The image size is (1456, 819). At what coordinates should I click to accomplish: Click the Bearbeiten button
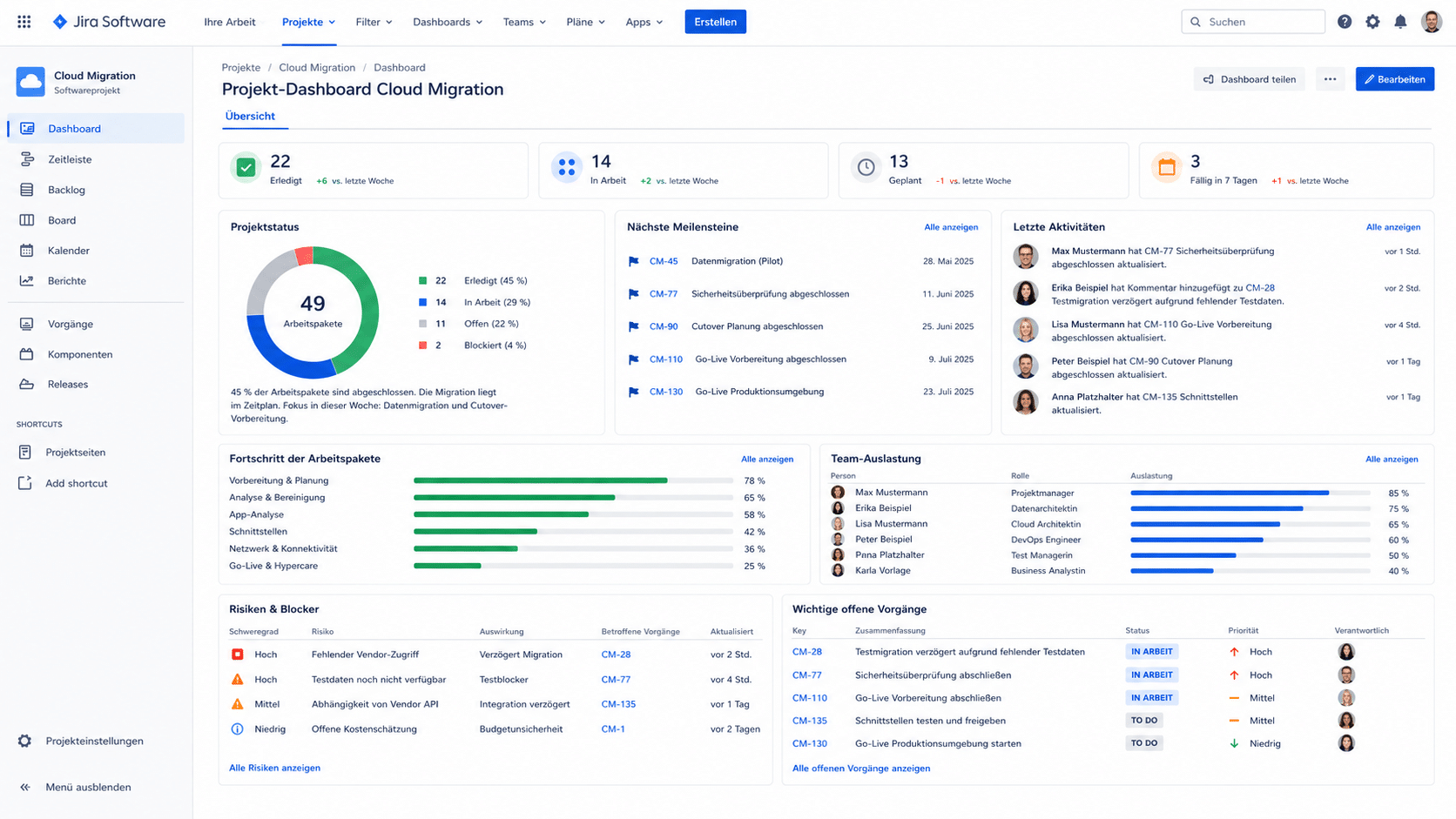click(x=1395, y=79)
